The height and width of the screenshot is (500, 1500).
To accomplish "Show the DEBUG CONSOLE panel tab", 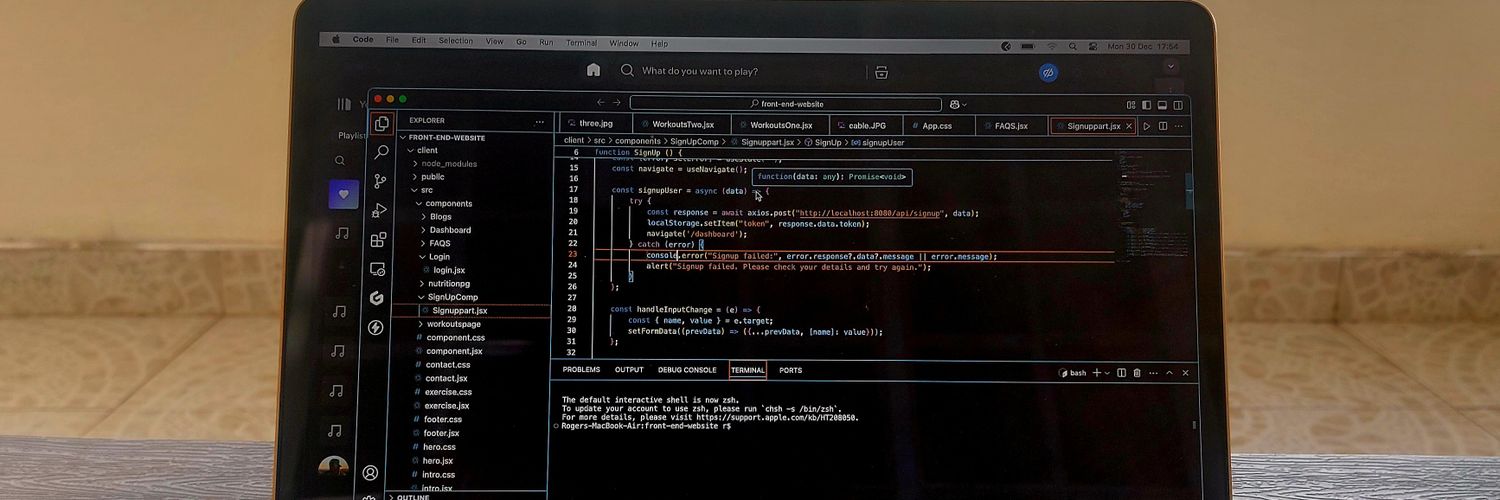I will (x=687, y=370).
